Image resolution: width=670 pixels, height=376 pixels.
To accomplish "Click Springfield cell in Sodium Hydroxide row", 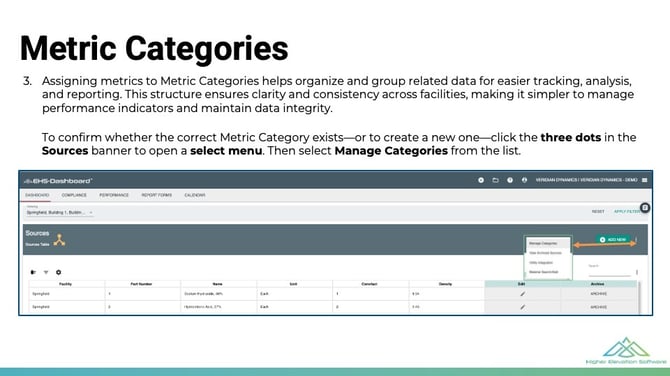I will click(67, 294).
